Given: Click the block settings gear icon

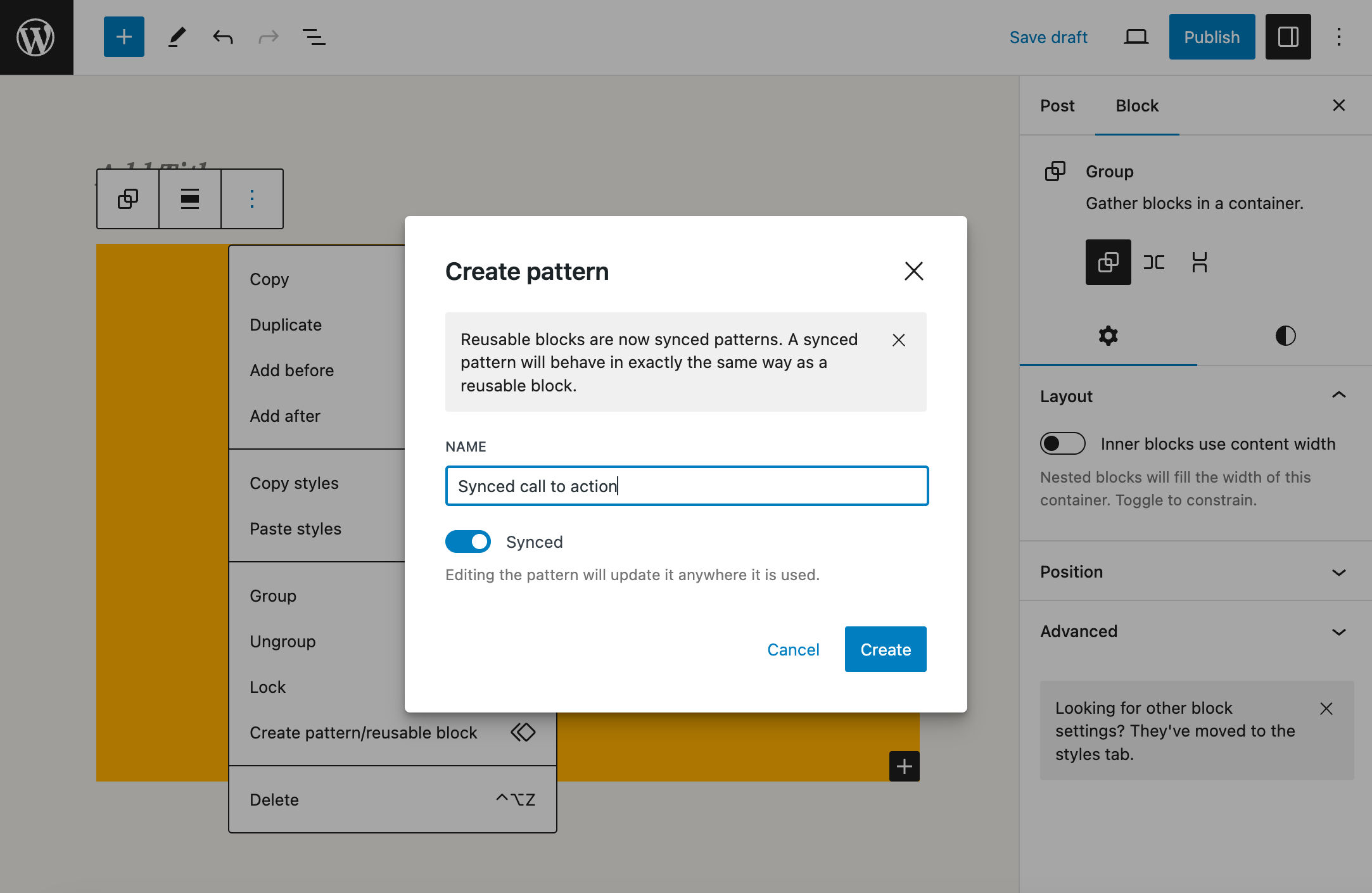Looking at the screenshot, I should click(x=1108, y=335).
